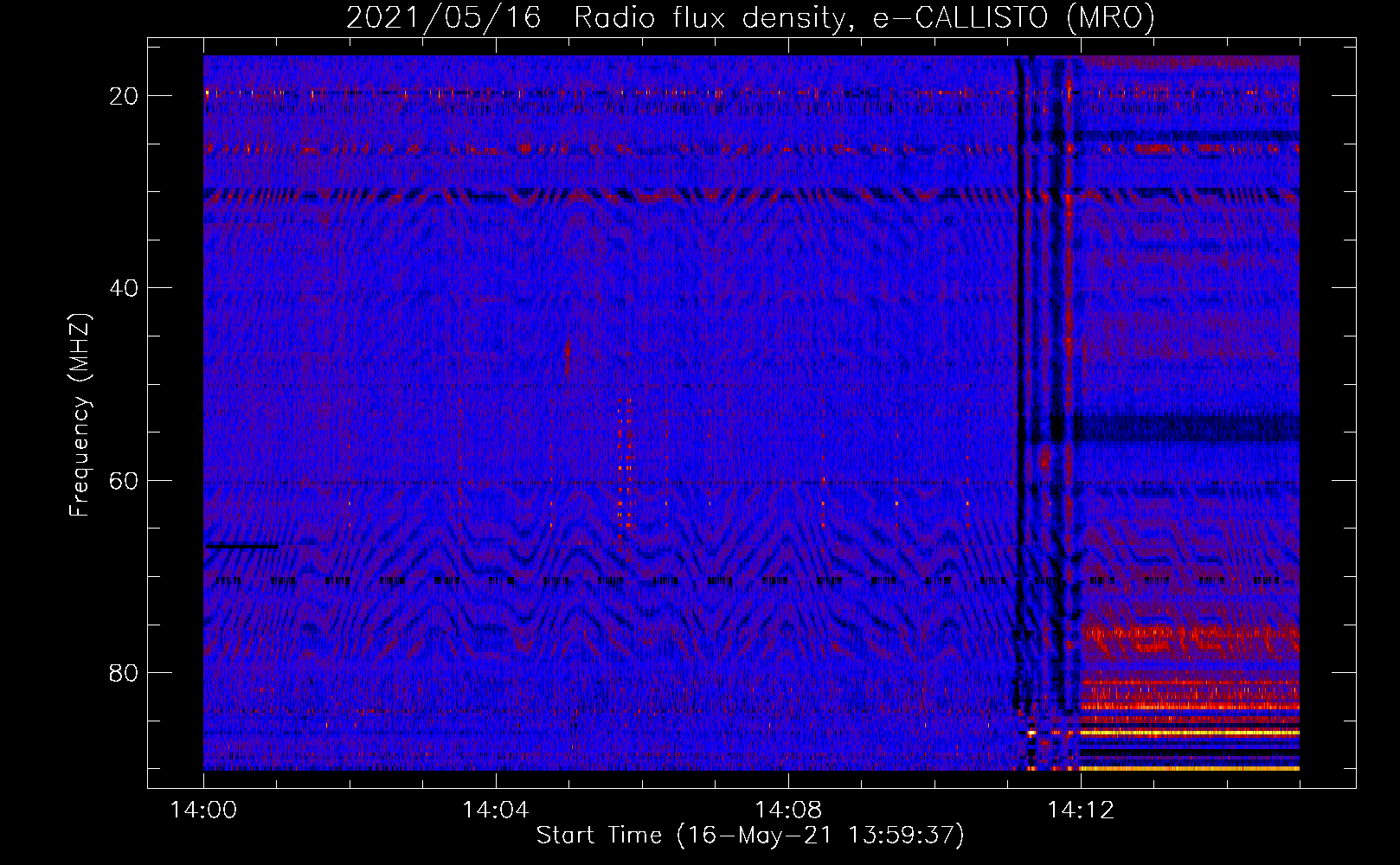Screen dimensions: 1400x865
Task: Click the 'Frequency (MHZ)' axis label
Action: (x=80, y=415)
